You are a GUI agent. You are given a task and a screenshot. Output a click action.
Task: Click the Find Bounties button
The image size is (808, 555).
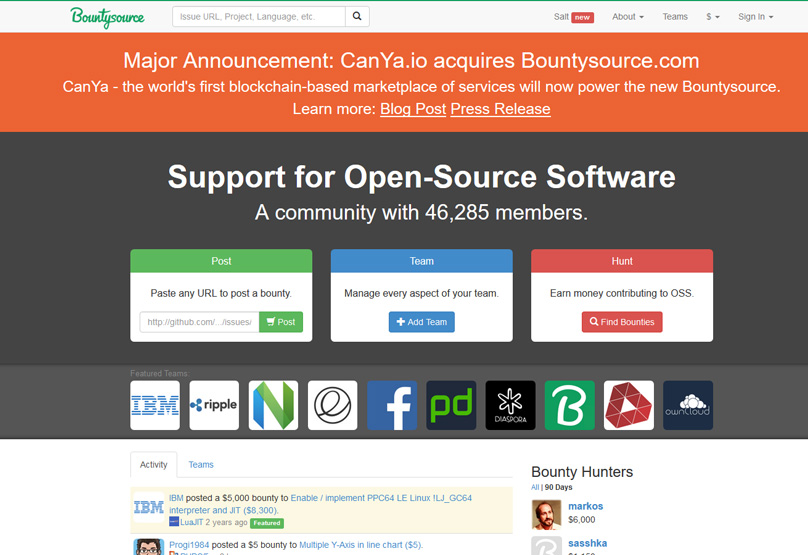click(x=622, y=322)
